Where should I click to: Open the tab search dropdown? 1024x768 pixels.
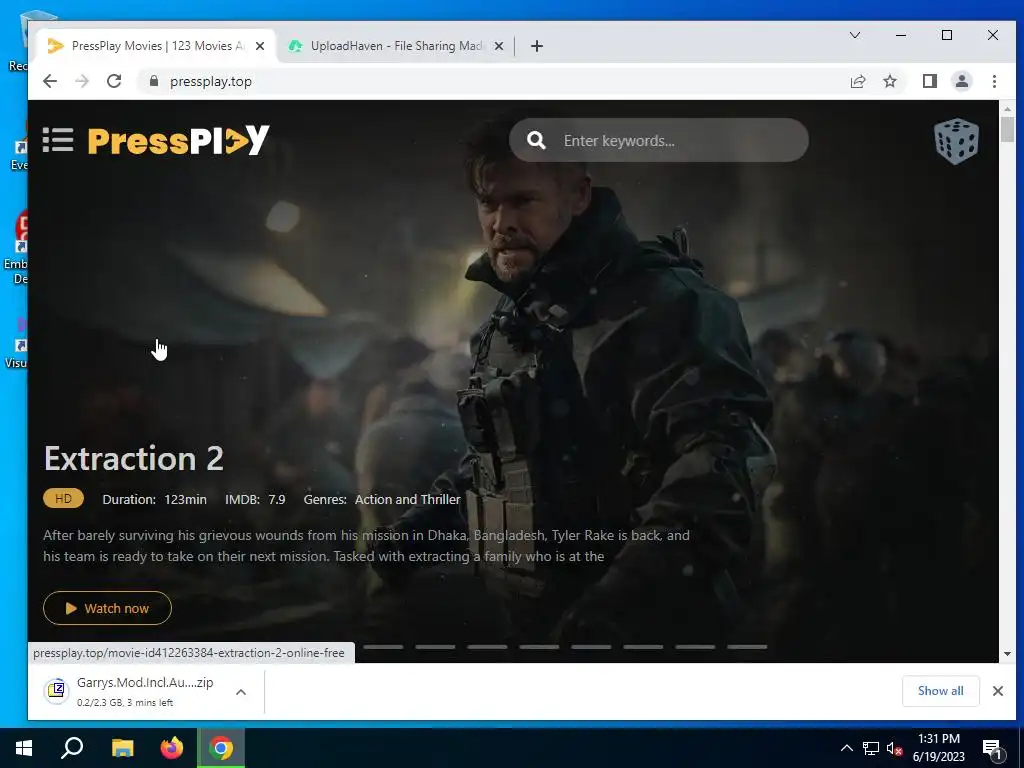pos(855,35)
